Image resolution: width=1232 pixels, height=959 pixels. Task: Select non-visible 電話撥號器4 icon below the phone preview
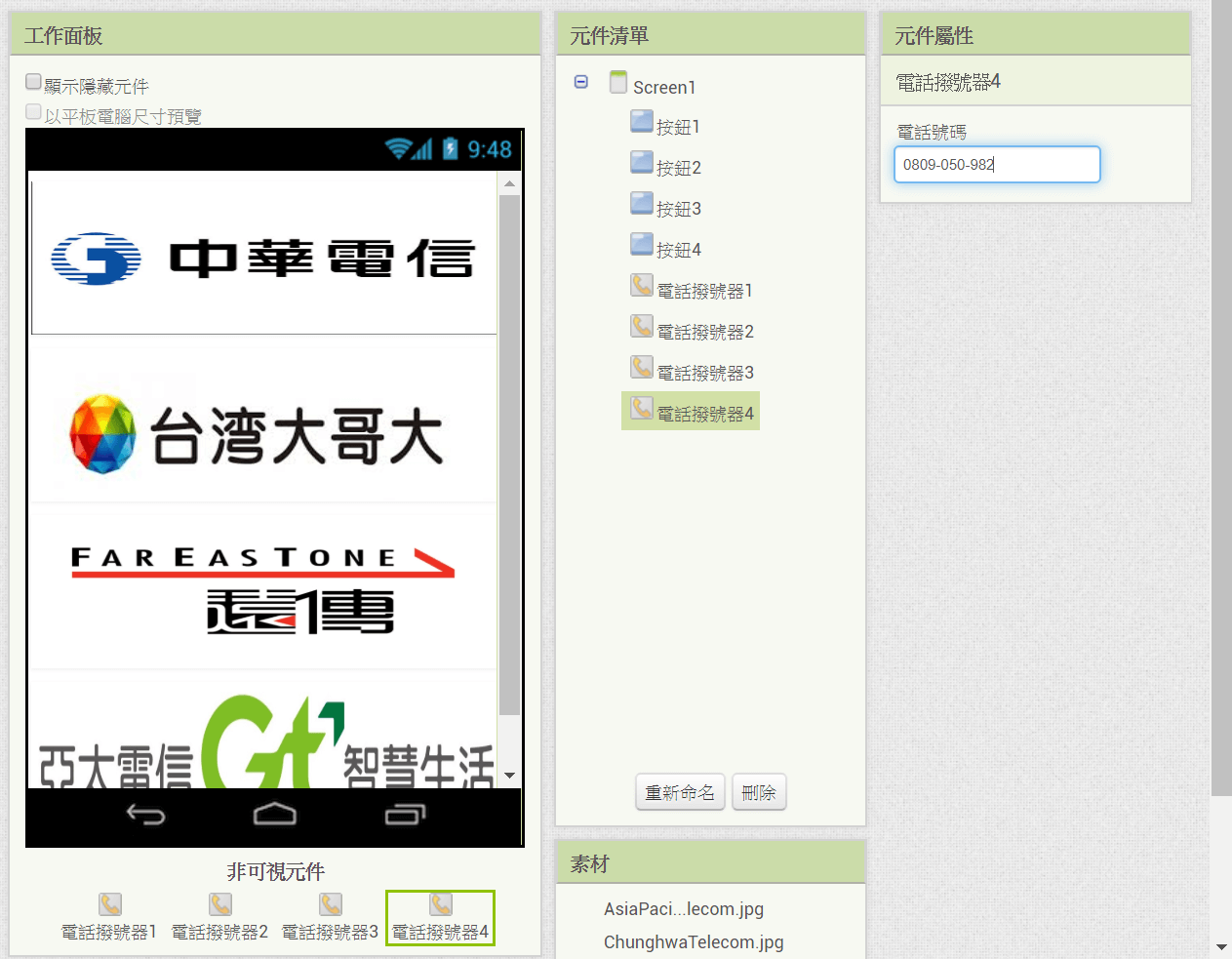[x=441, y=904]
